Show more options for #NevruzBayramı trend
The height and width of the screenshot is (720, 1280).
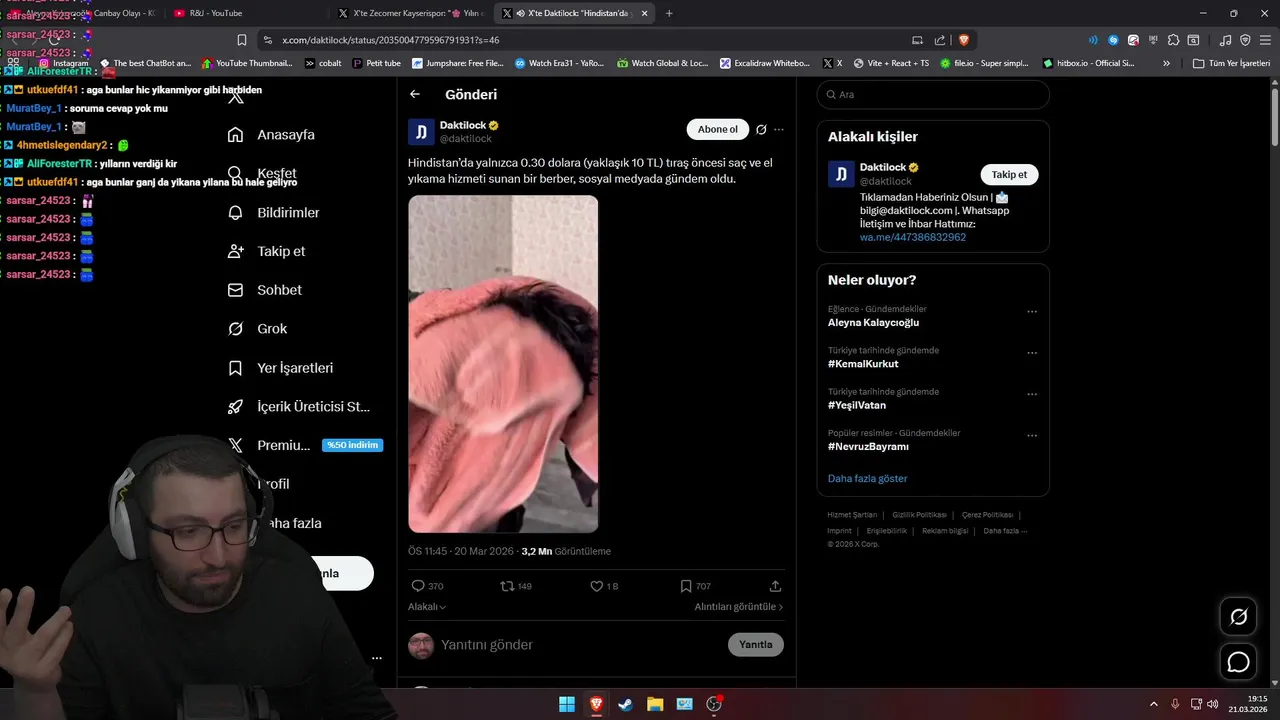point(1032,436)
